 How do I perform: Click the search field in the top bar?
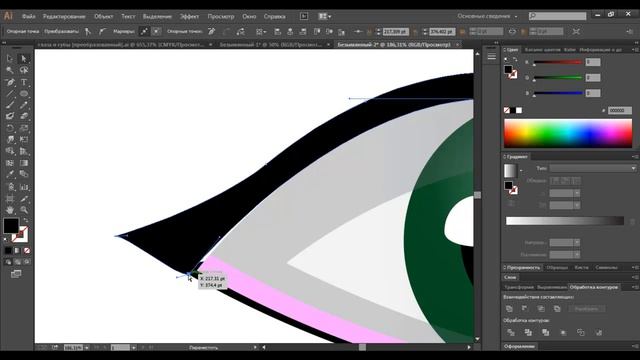[558, 16]
